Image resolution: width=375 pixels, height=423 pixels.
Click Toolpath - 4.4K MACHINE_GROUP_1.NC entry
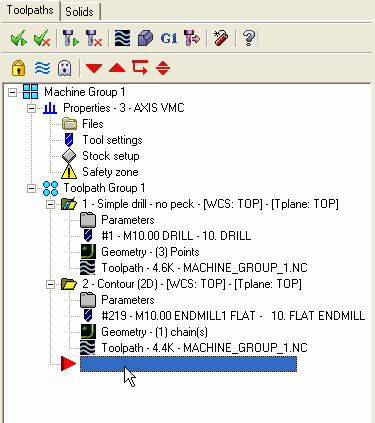(x=204, y=348)
